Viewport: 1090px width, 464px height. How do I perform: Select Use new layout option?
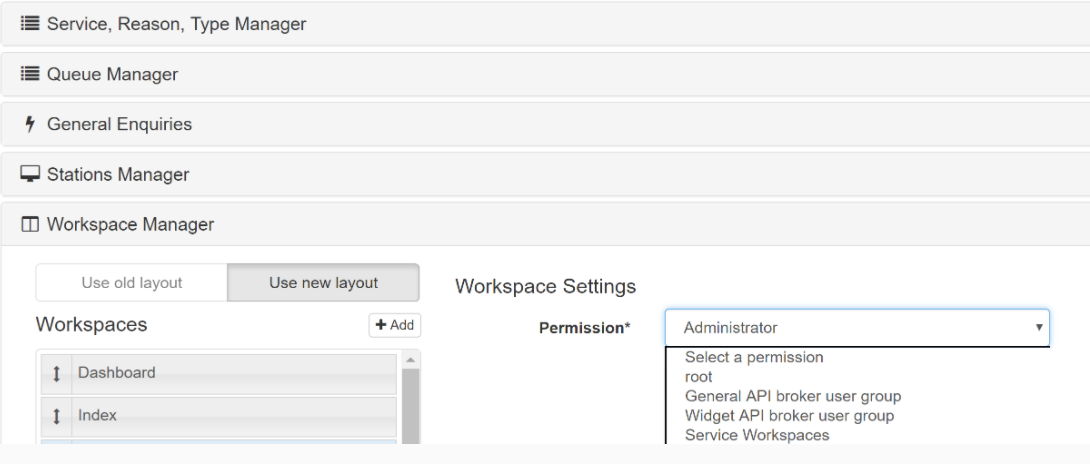[323, 282]
